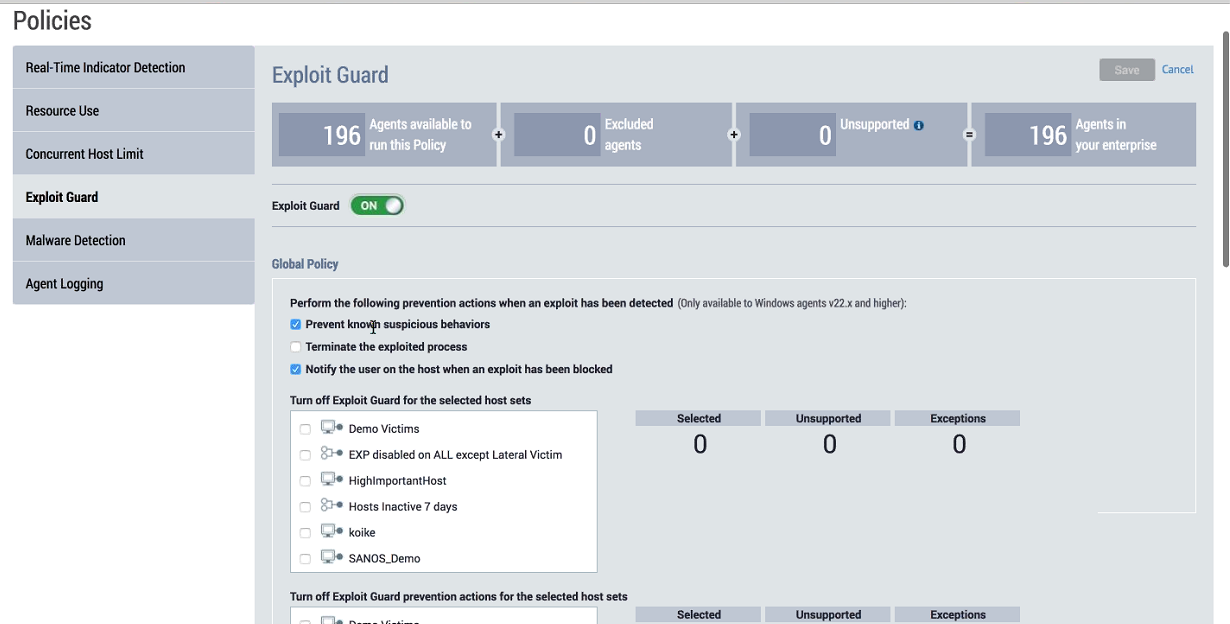Click the Hosts Inactive 7 days label
The image size is (1230, 624).
(403, 507)
